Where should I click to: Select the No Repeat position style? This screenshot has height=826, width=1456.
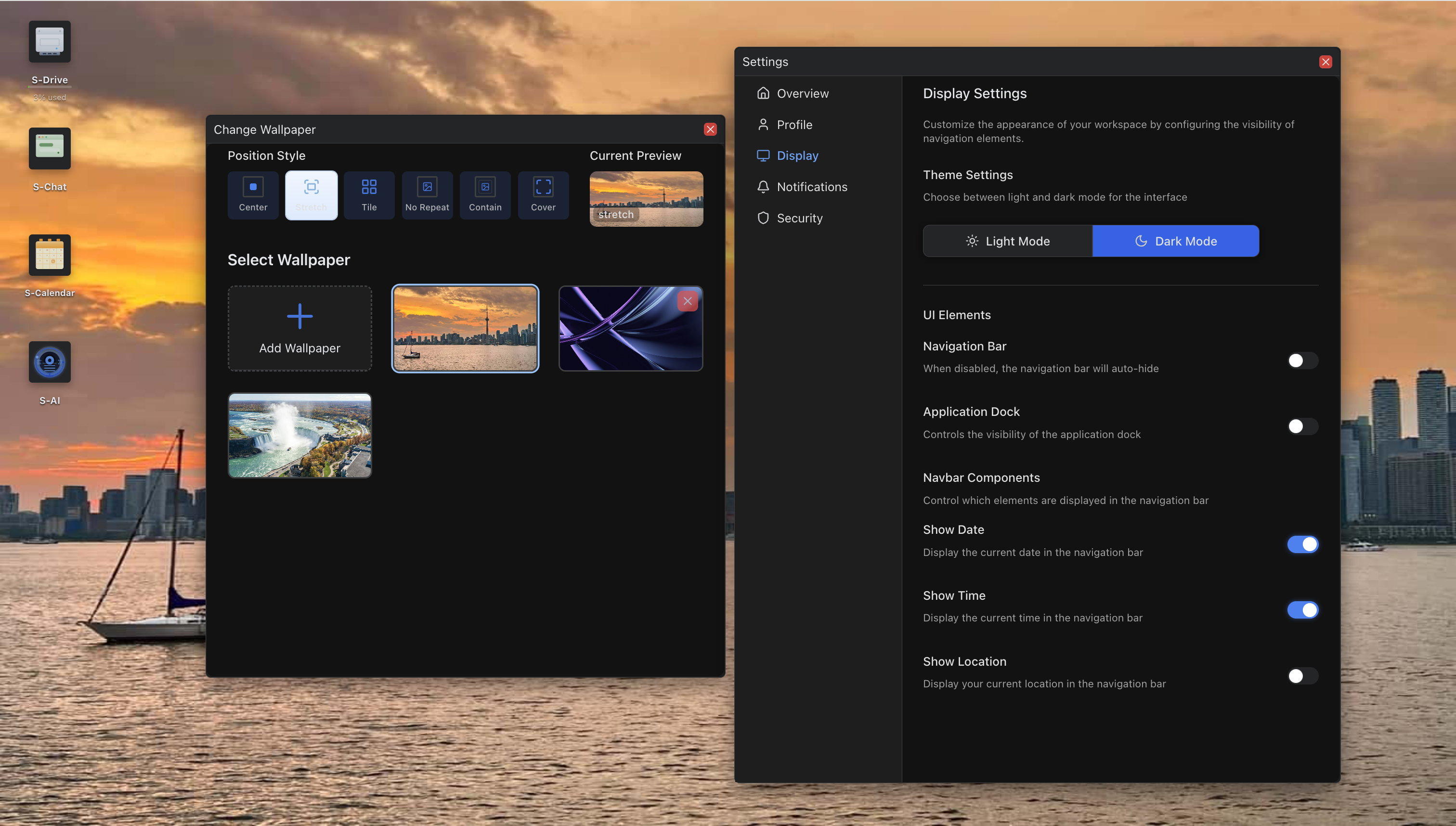(427, 194)
